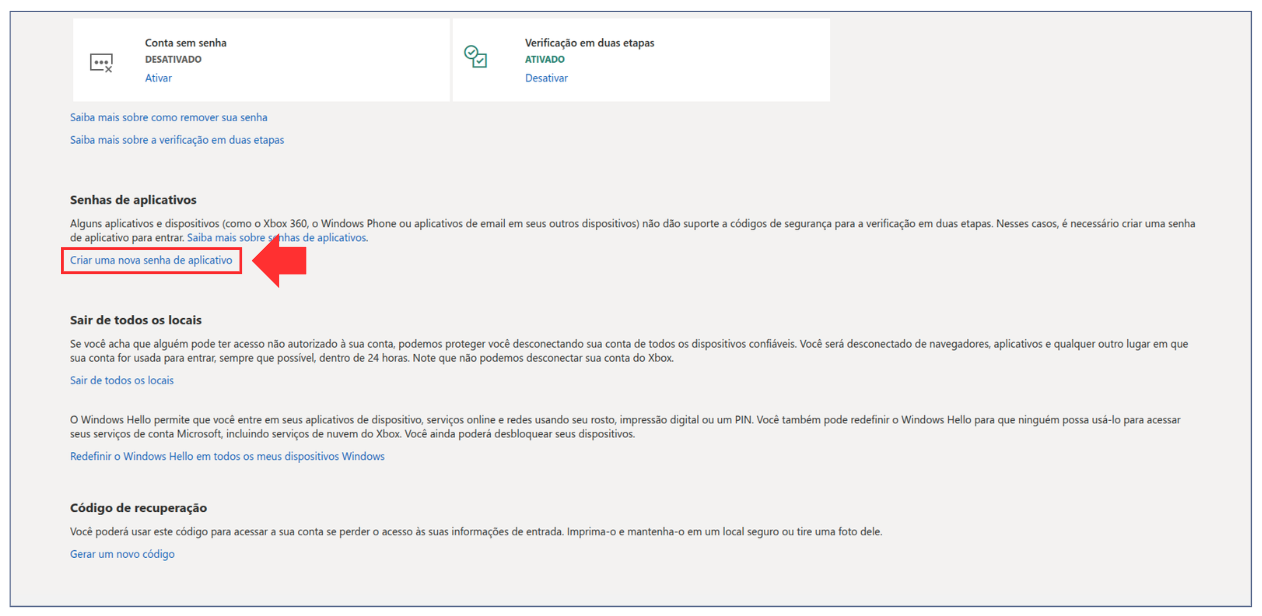Click the two-step verification checkmark icon
The width and height of the screenshot is (1262, 616).
[x=476, y=57]
